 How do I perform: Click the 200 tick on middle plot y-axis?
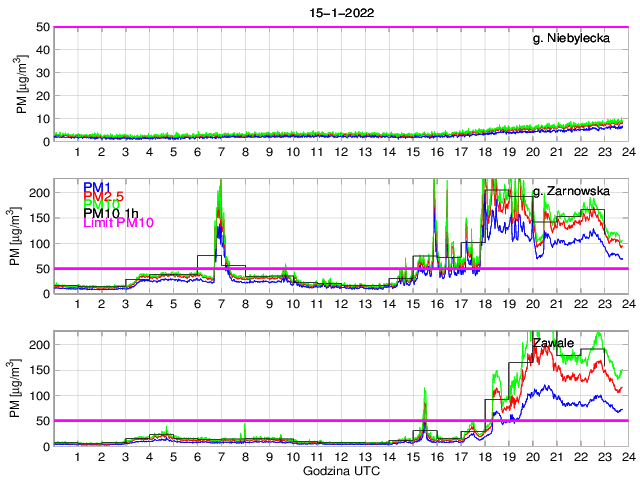[40, 192]
